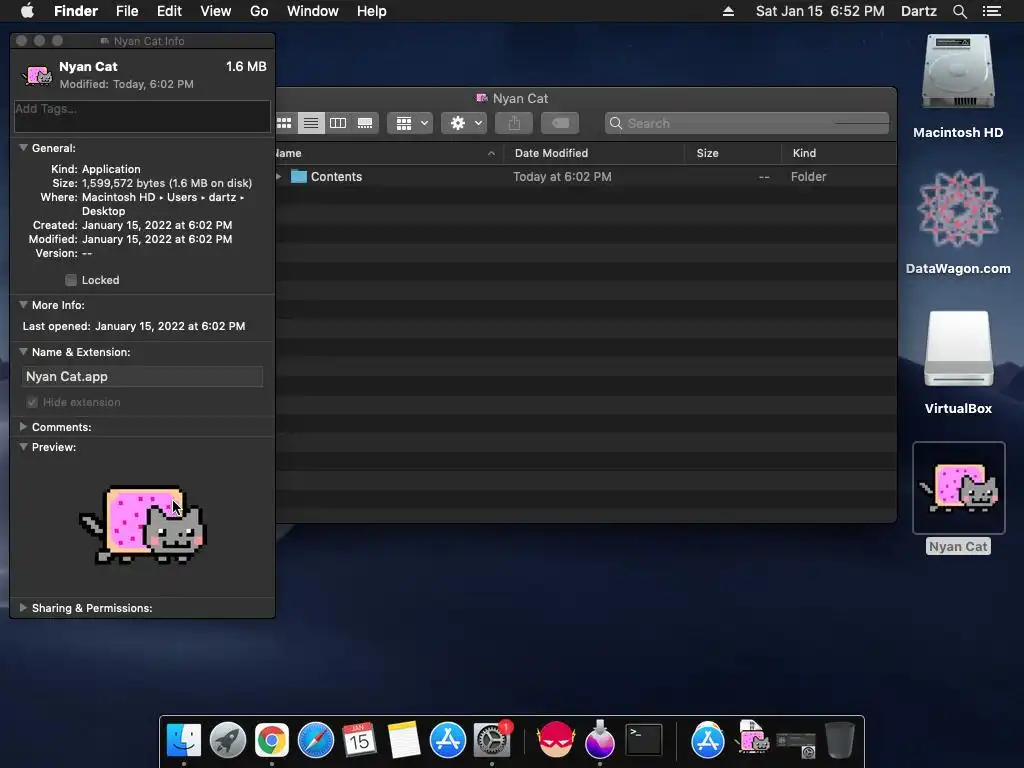Open the Apple menu
The image size is (1024, 768).
(27, 11)
